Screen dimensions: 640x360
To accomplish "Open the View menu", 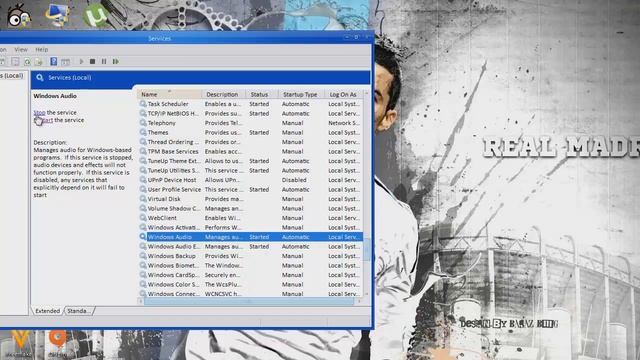I will [x=21, y=49].
